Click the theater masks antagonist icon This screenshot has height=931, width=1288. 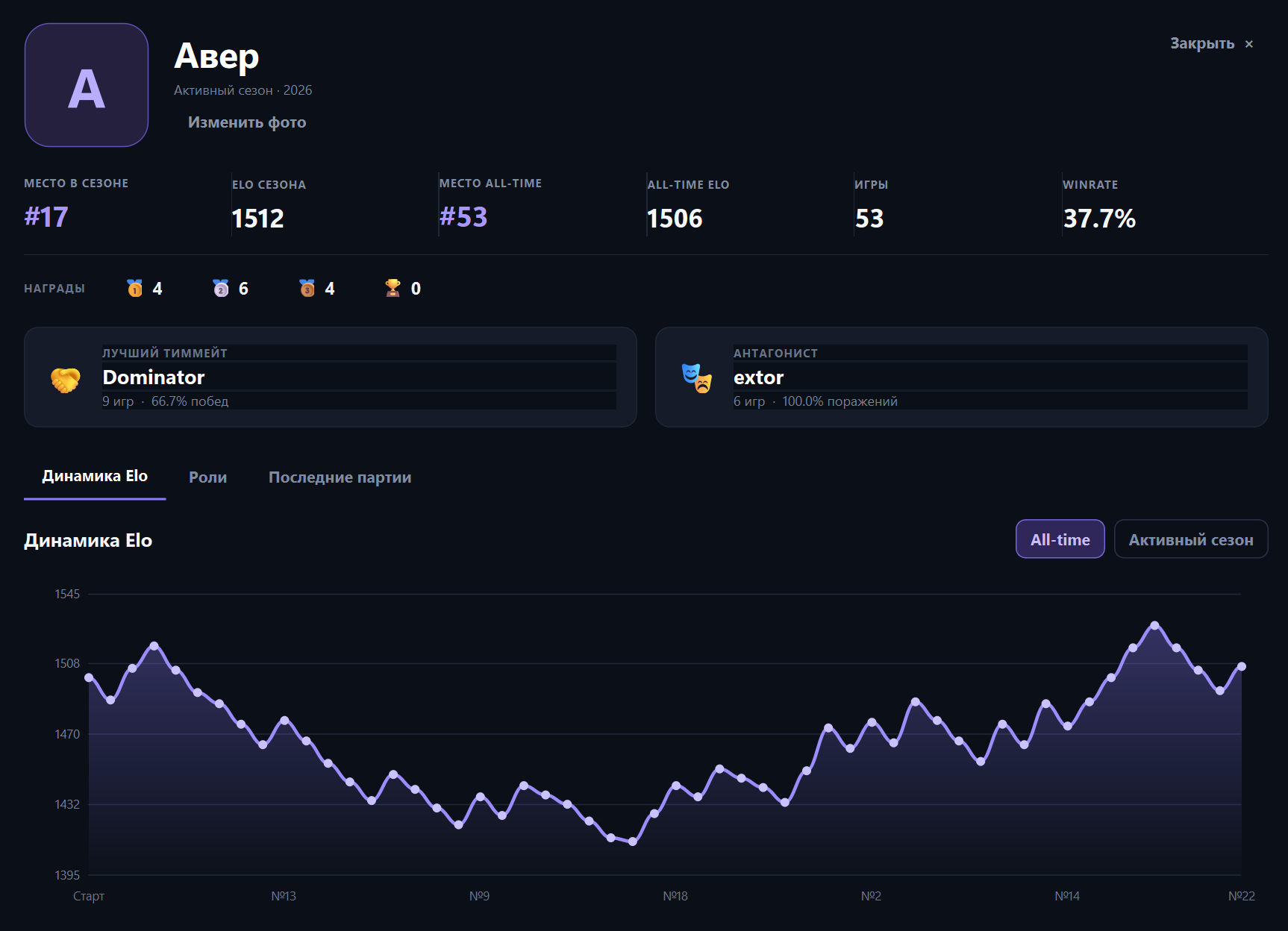click(697, 378)
